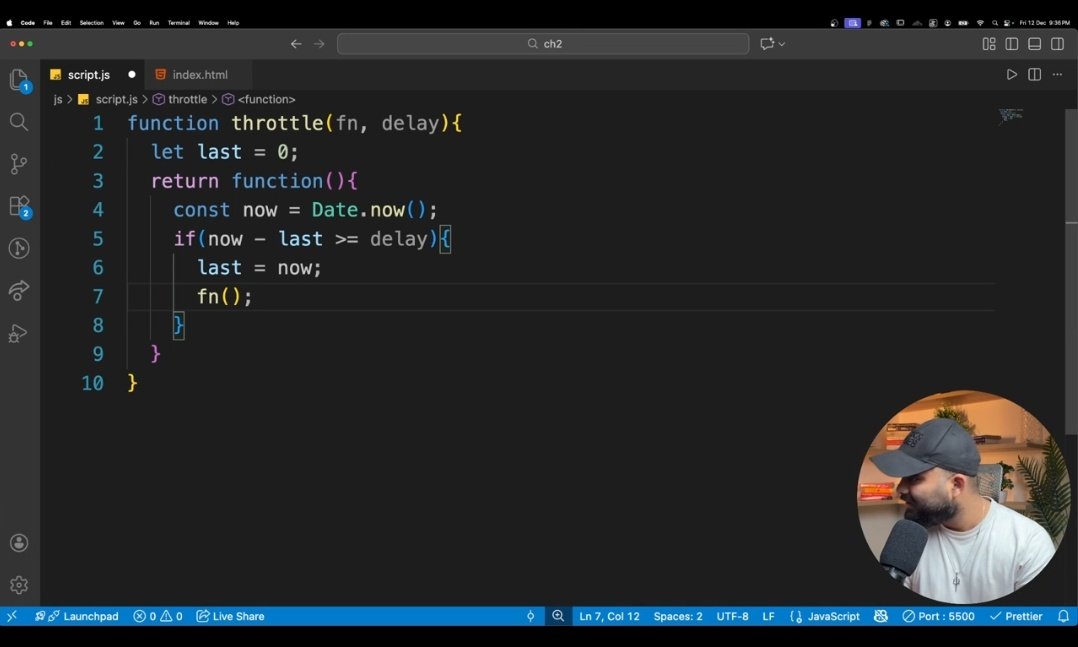
Task: Open the script.js breadcrumb
Action: [x=109, y=99]
